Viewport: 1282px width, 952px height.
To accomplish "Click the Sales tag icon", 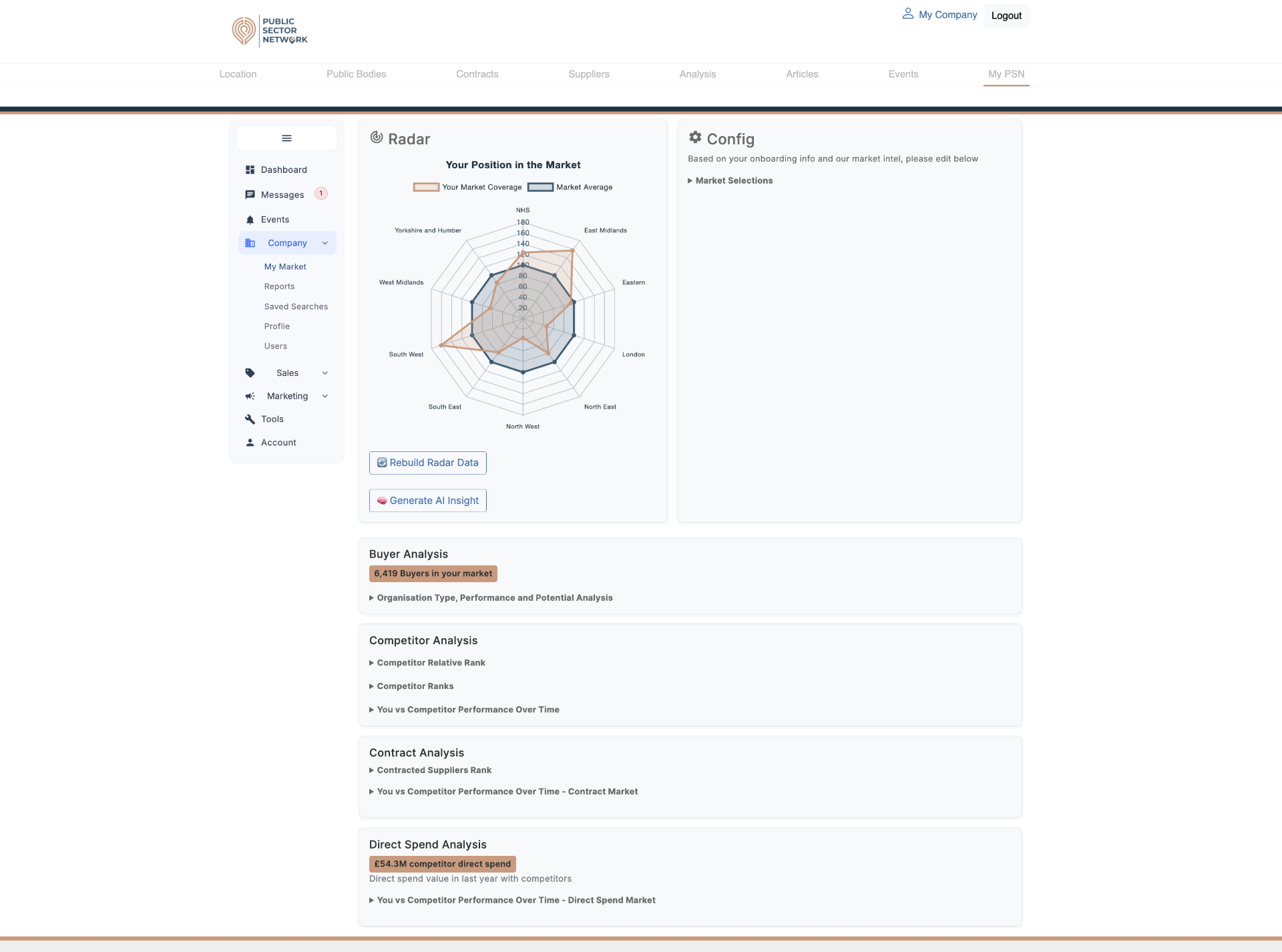I will click(250, 373).
